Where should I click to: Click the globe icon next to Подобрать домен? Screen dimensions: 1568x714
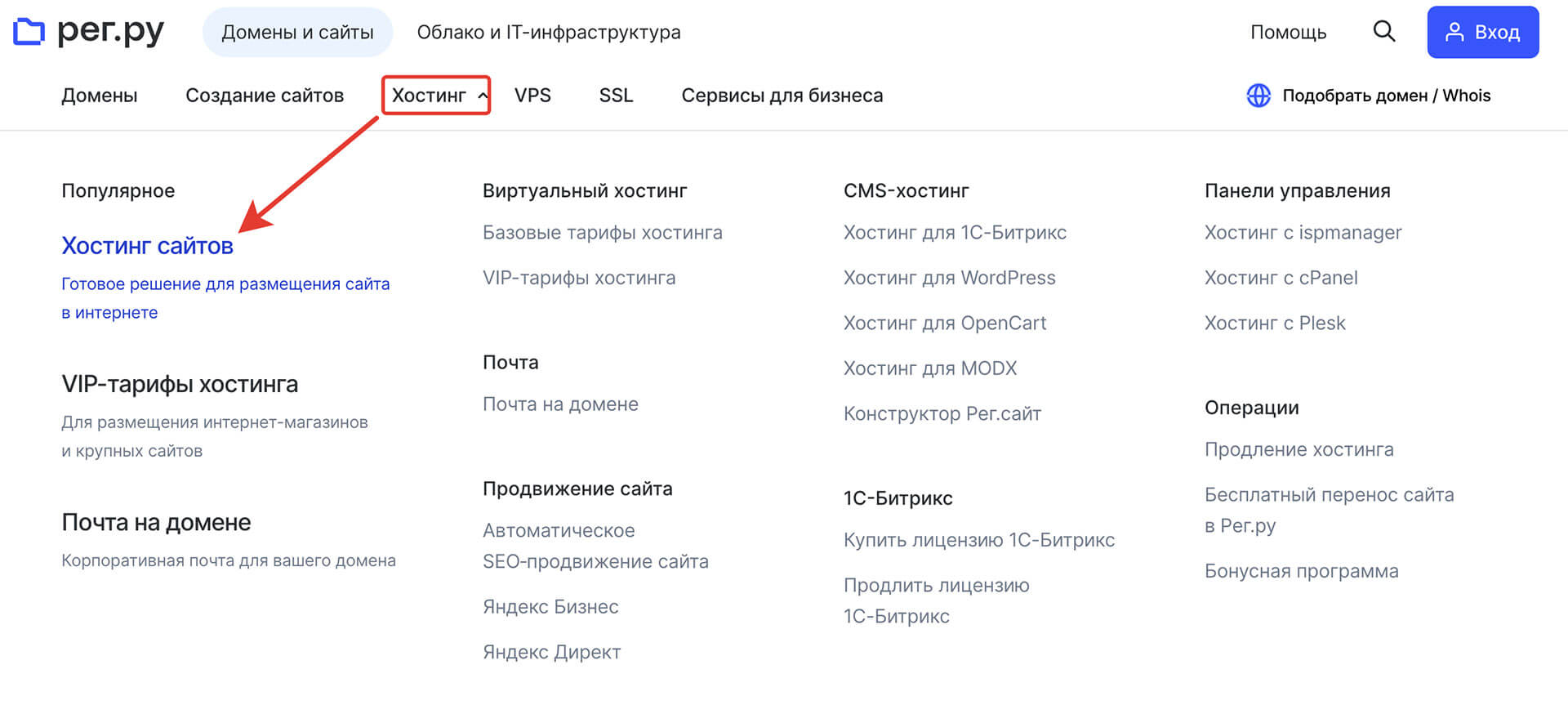(x=1257, y=95)
